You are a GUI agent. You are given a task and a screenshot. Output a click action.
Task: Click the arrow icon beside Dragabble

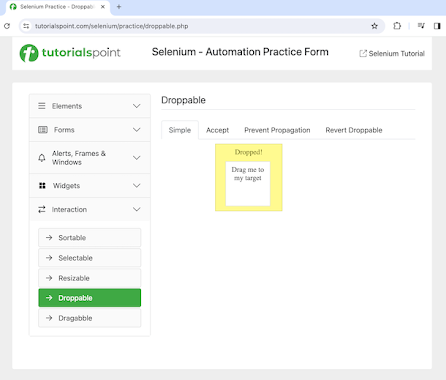tap(49, 318)
